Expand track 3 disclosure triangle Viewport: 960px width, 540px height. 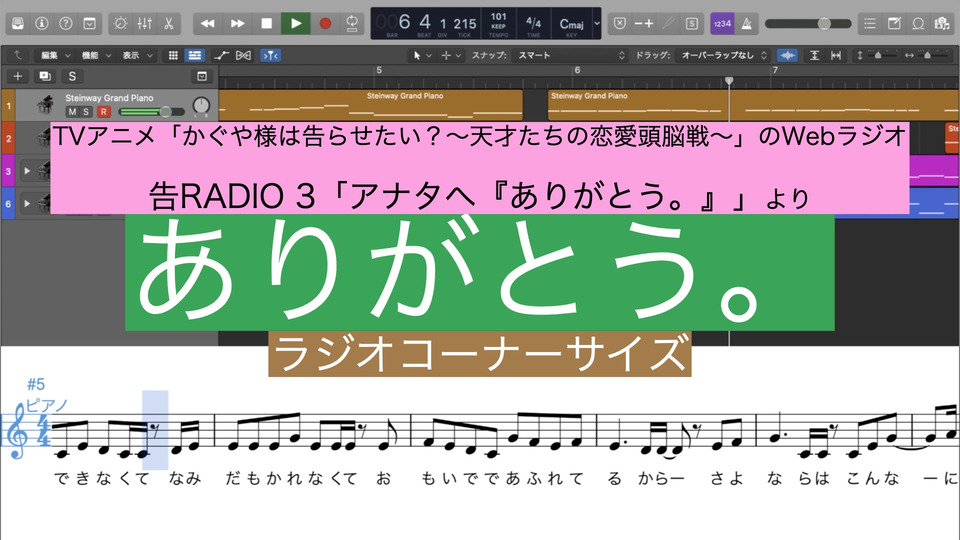(27, 171)
